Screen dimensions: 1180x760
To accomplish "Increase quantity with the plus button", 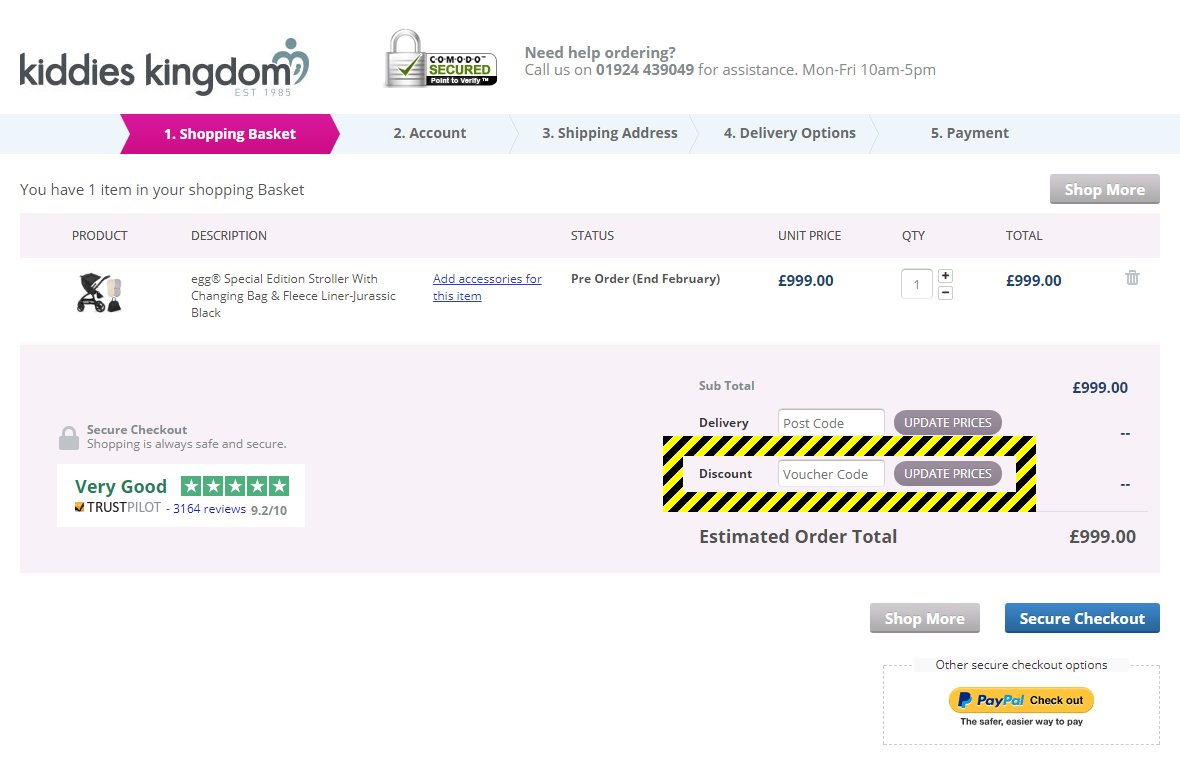I will pos(946,276).
